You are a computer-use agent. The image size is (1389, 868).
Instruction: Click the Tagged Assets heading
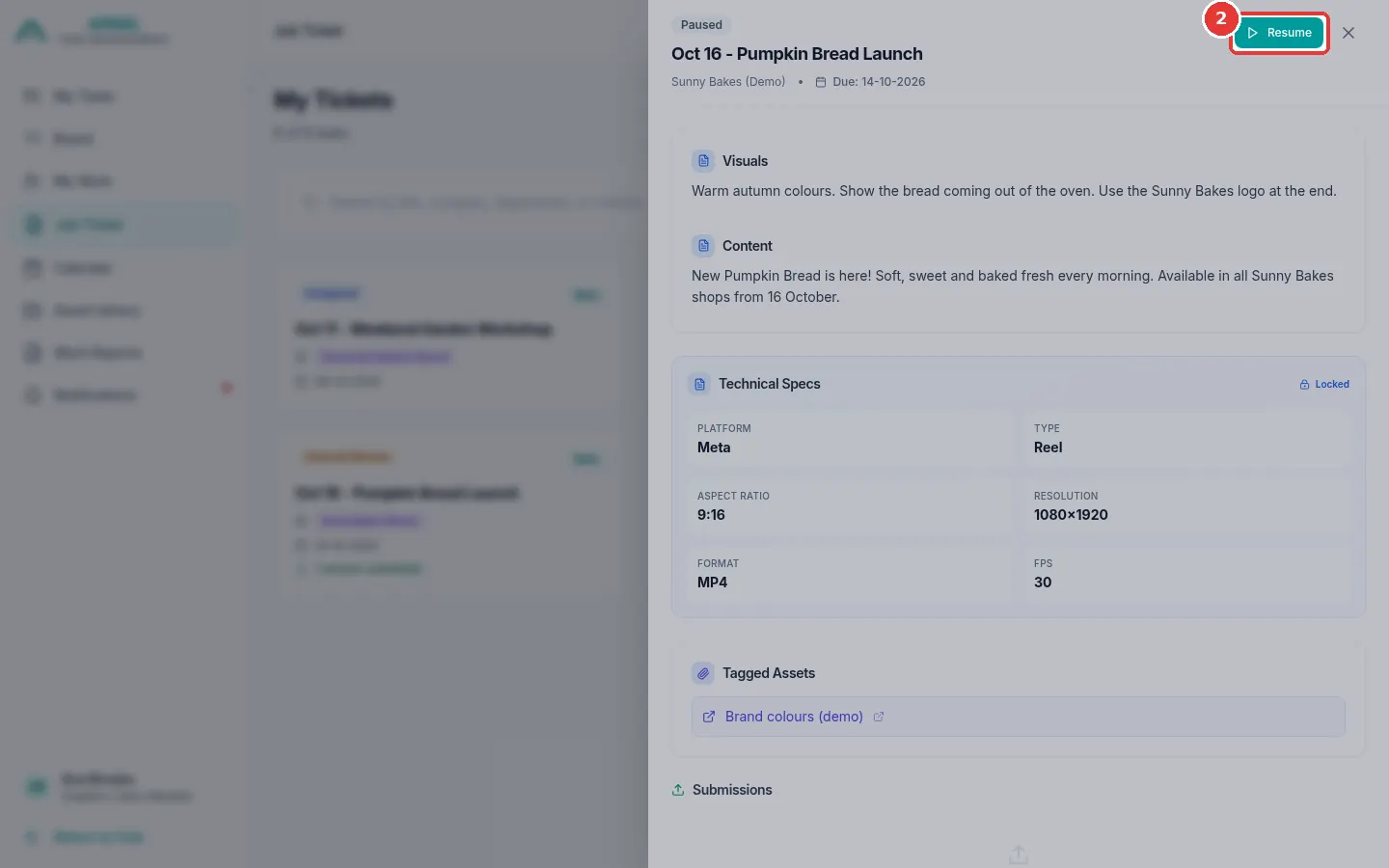(769, 673)
